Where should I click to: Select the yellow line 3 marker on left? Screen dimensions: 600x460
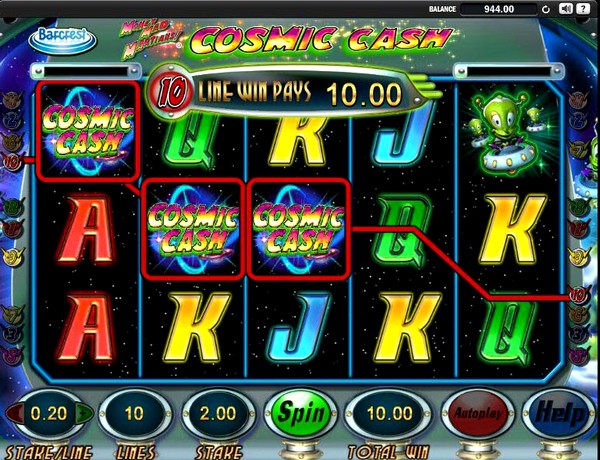12,256
